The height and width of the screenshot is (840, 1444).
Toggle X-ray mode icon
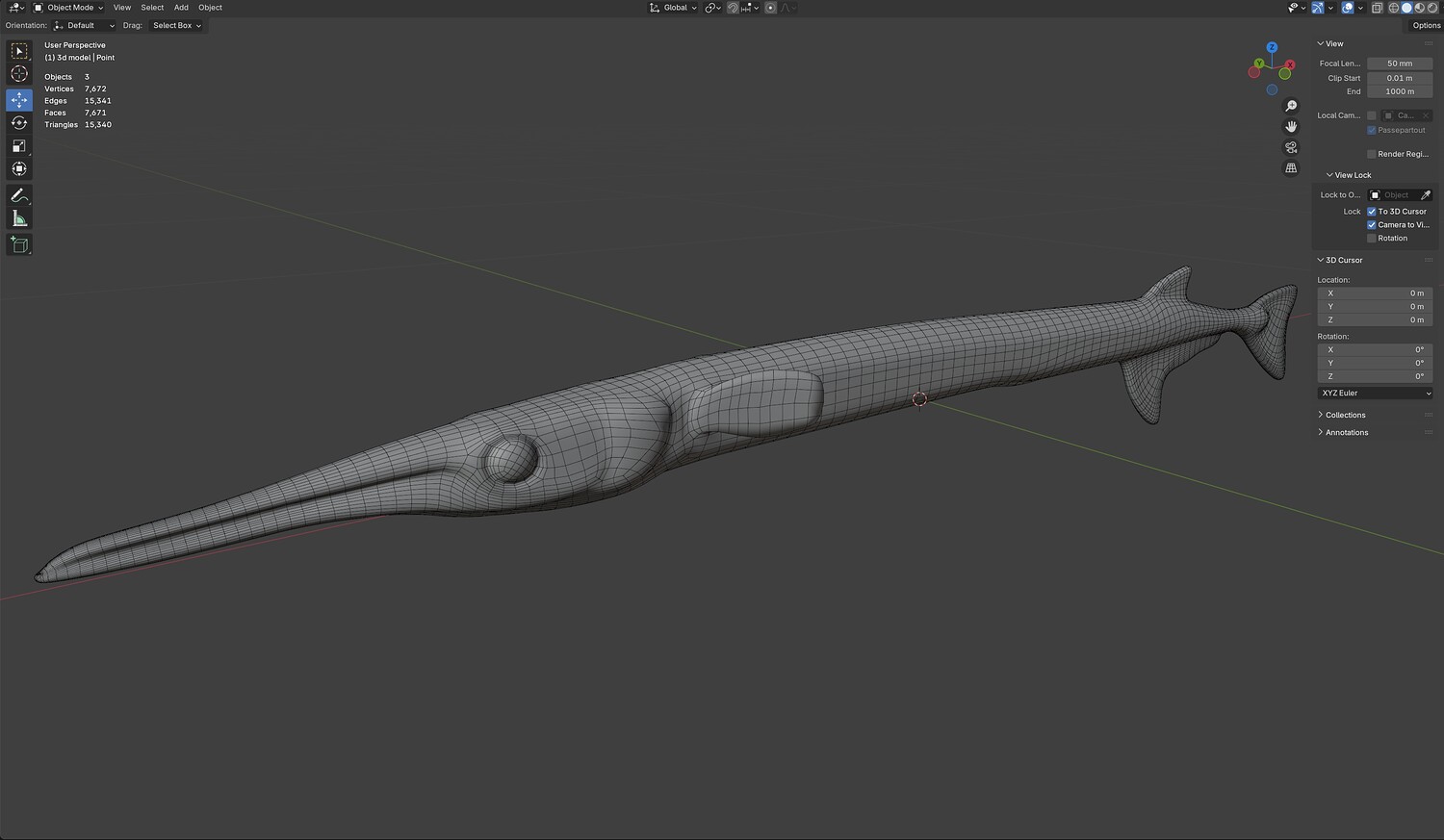tap(1378, 8)
